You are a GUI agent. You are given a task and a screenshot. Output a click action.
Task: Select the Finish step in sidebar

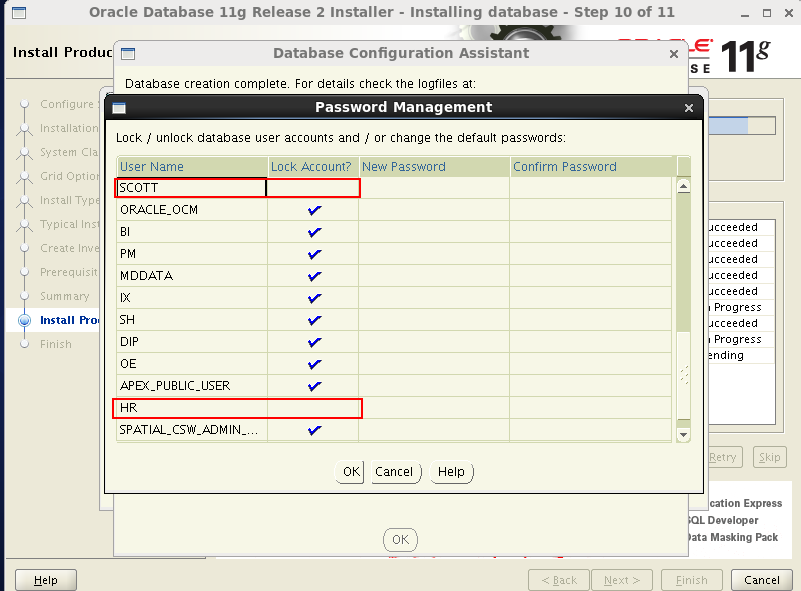(56, 344)
